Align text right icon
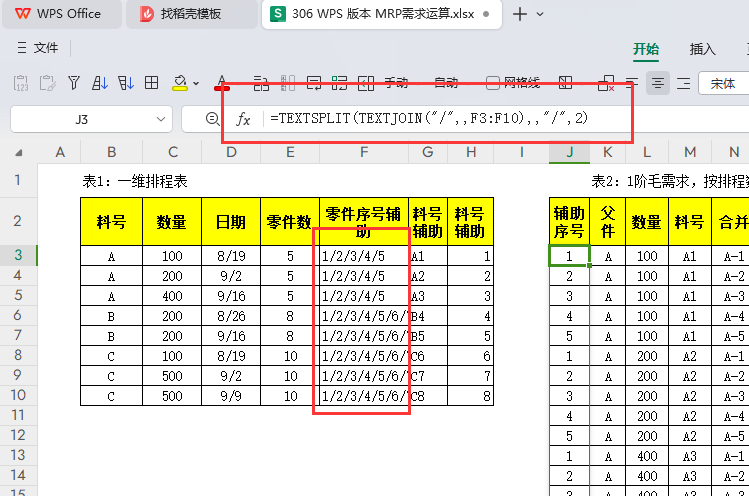Screen dimensions: 749x496 coord(684,83)
